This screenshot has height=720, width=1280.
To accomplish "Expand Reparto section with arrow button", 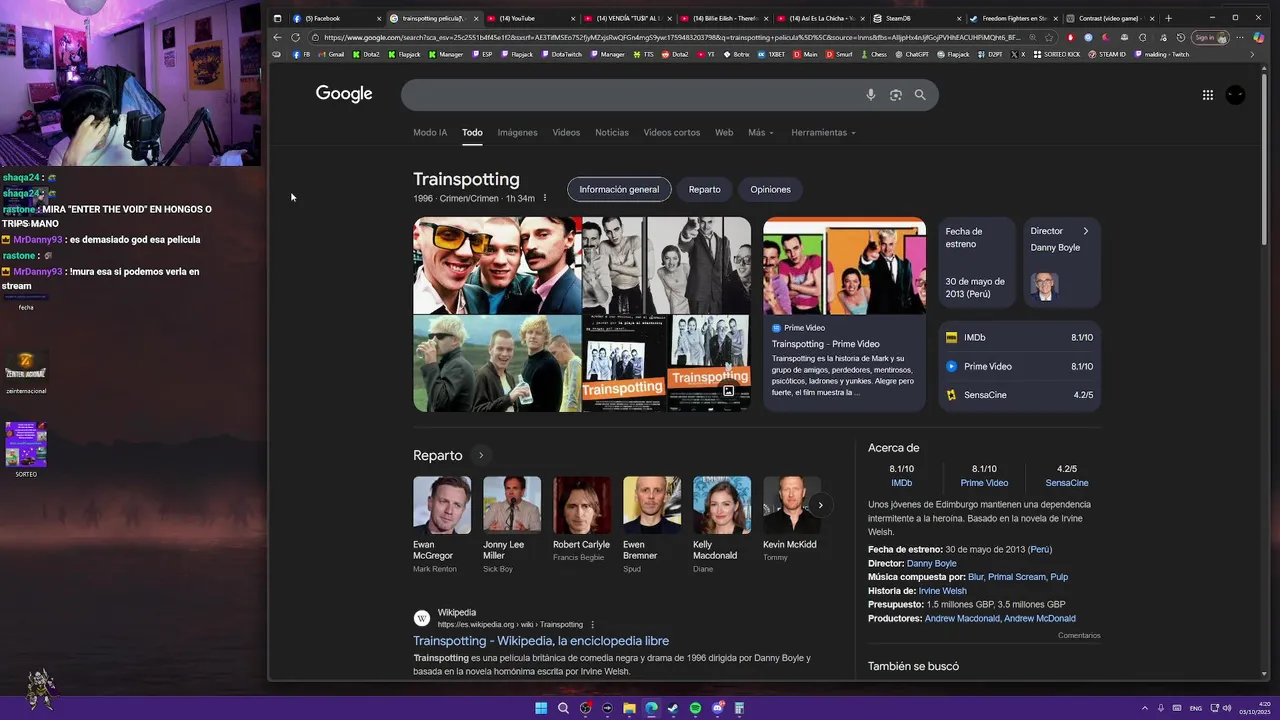I will pyautogui.click(x=481, y=455).
